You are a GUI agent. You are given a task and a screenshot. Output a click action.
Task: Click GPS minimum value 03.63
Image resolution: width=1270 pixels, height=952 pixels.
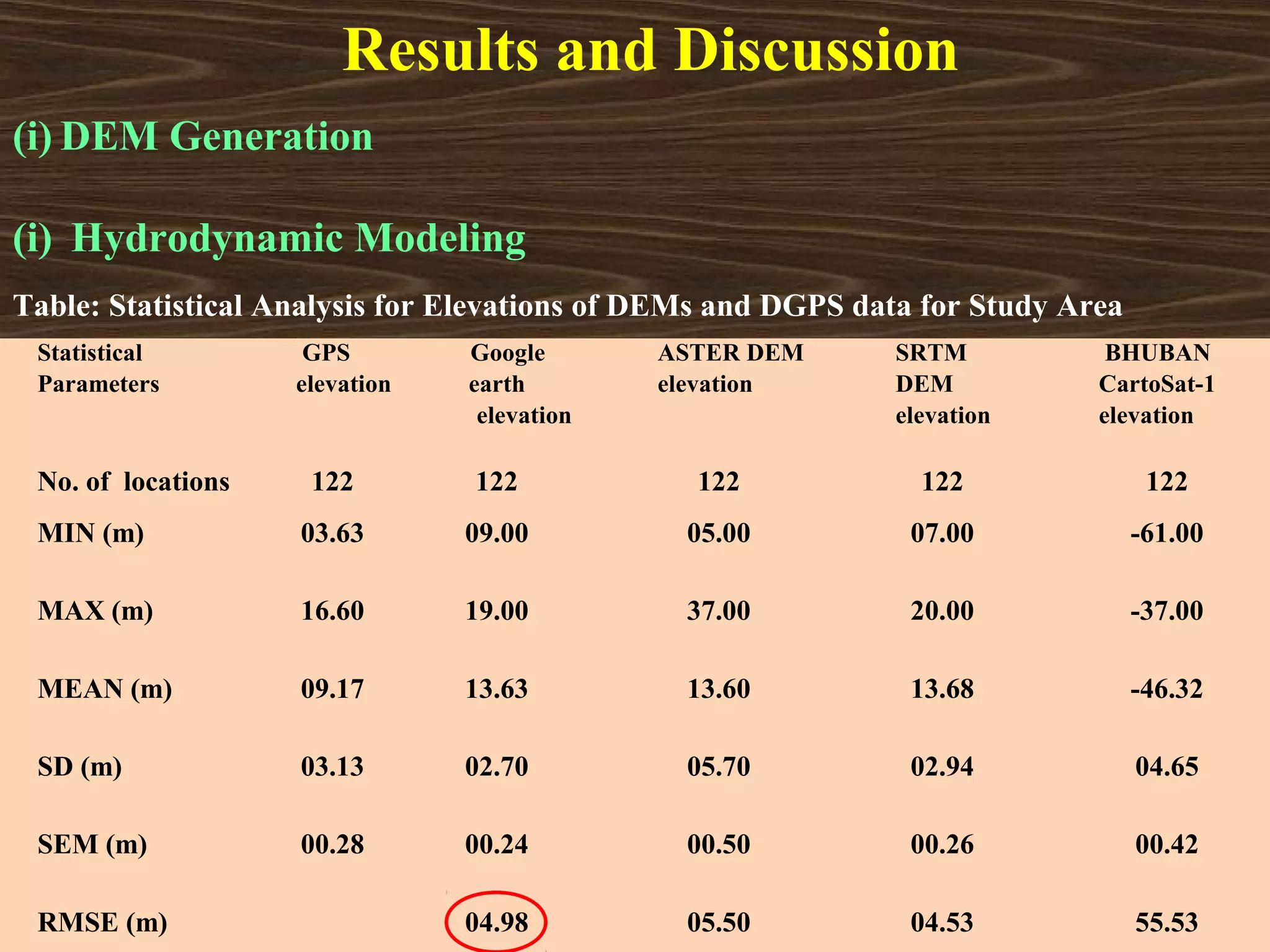point(332,534)
